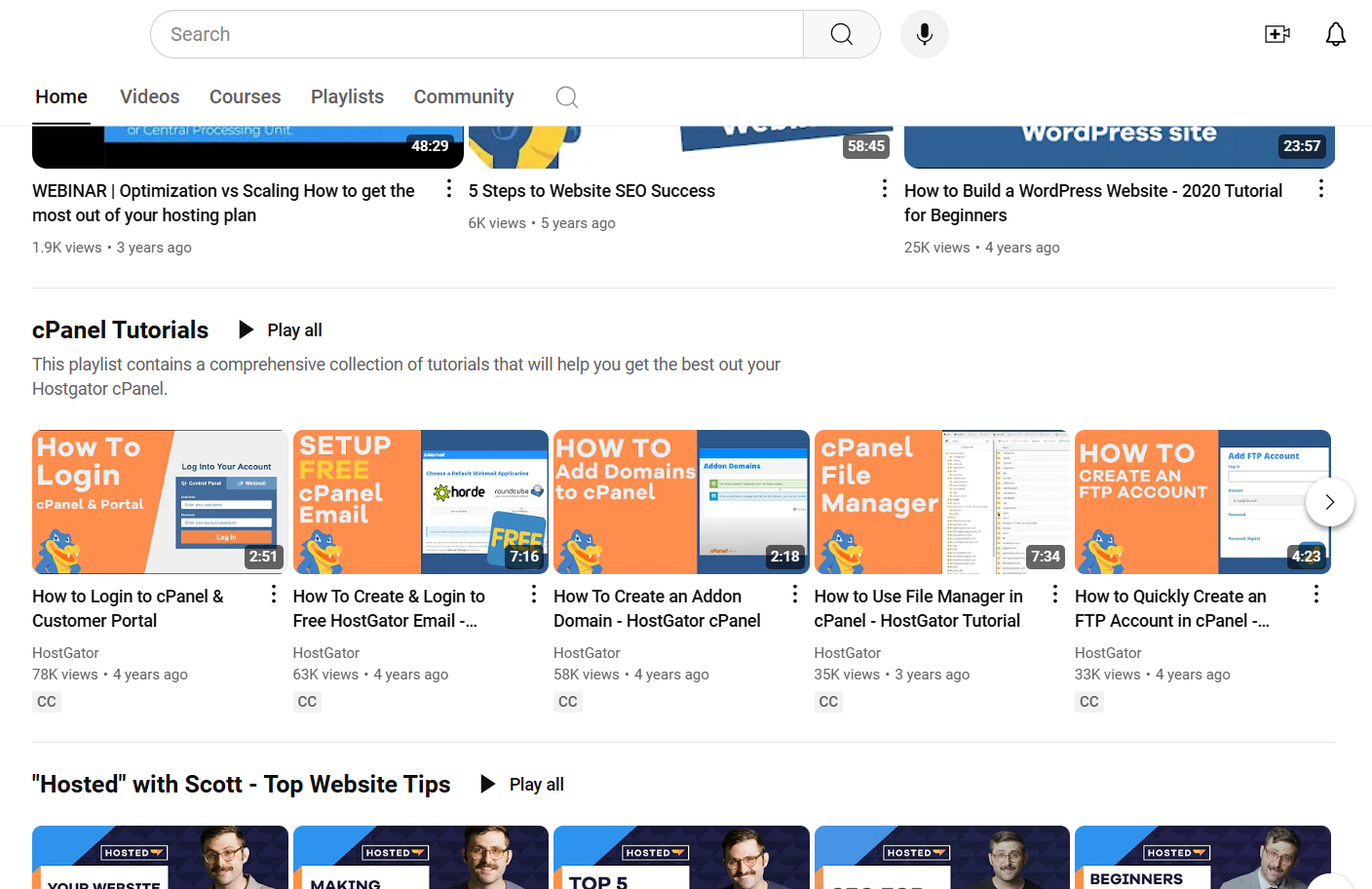Select Play all for cPanel Tutorials
Image resolution: width=1372 pixels, height=889 pixels.
click(x=294, y=329)
